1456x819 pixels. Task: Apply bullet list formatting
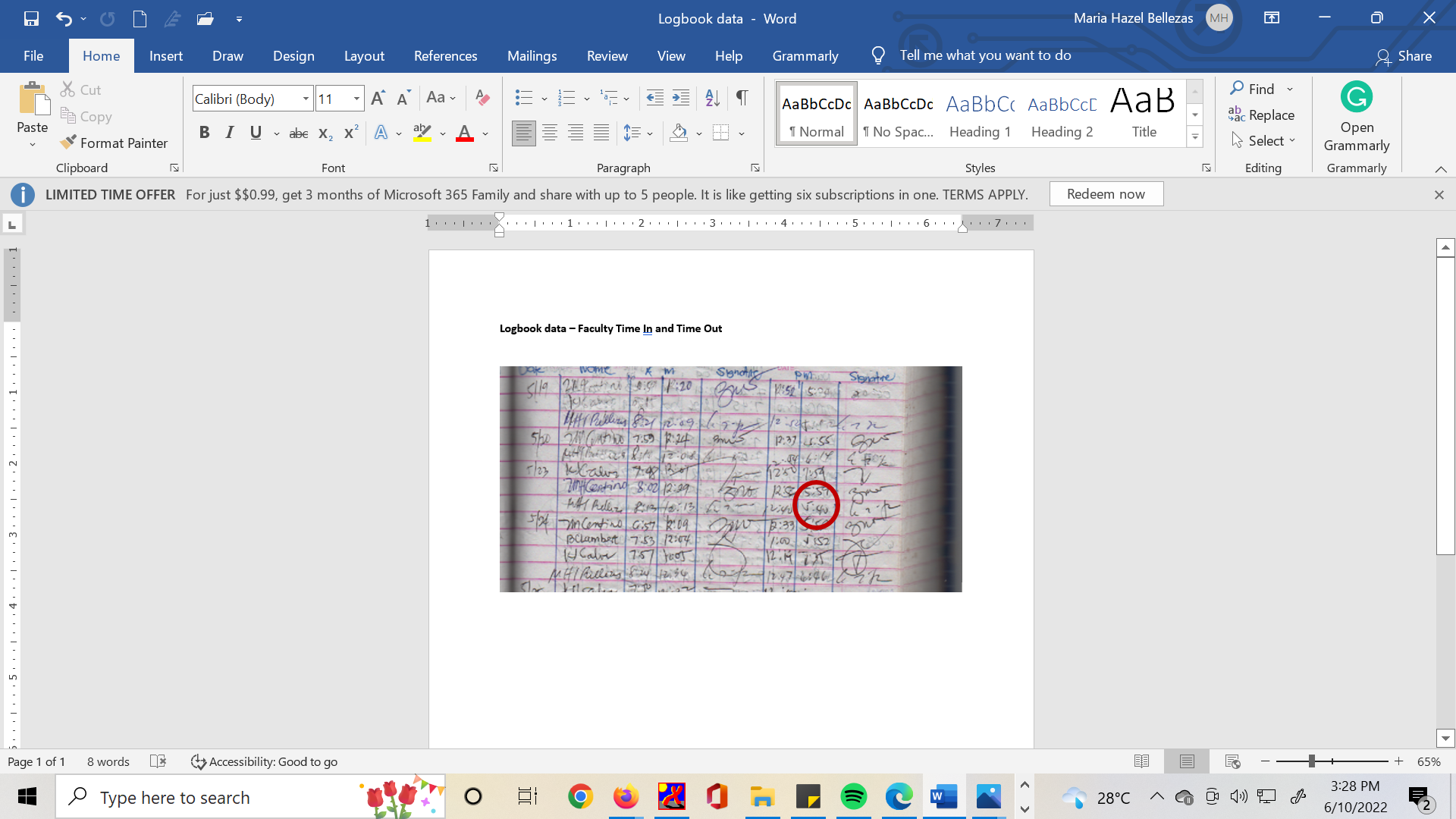(x=523, y=98)
